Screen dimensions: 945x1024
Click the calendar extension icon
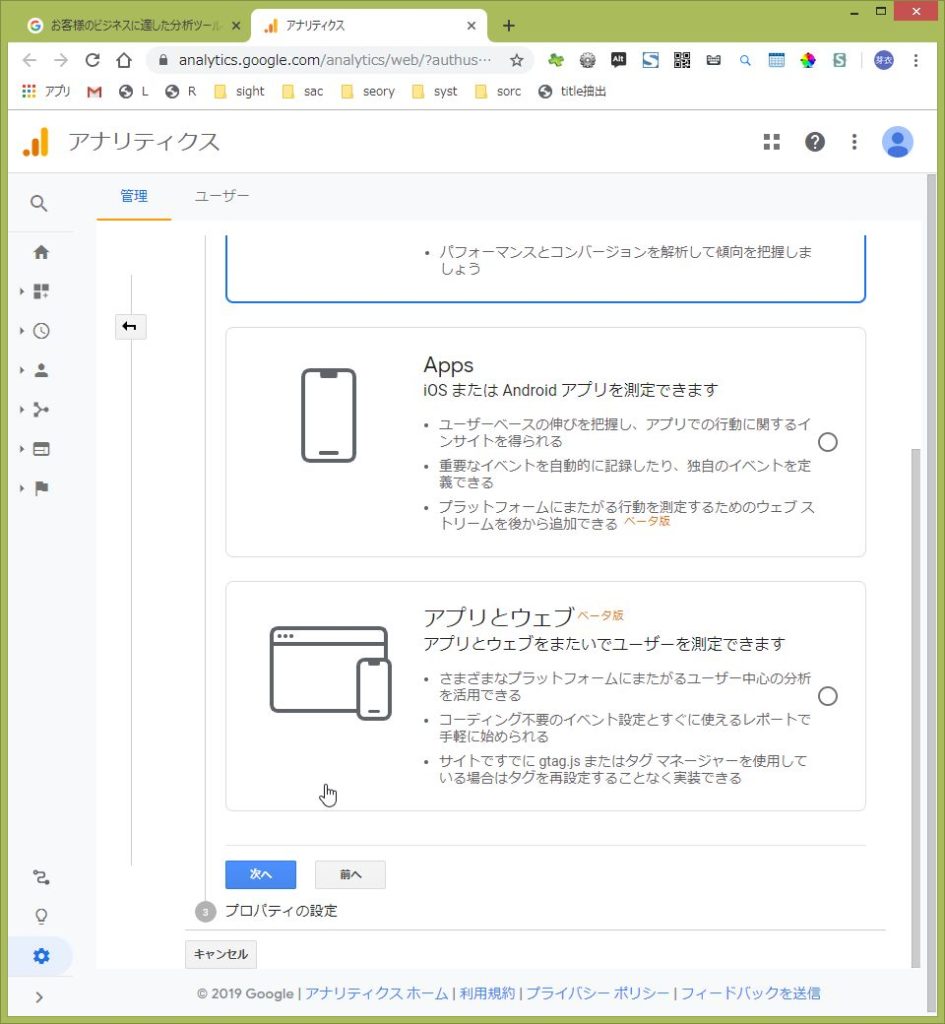pyautogui.click(x=777, y=60)
